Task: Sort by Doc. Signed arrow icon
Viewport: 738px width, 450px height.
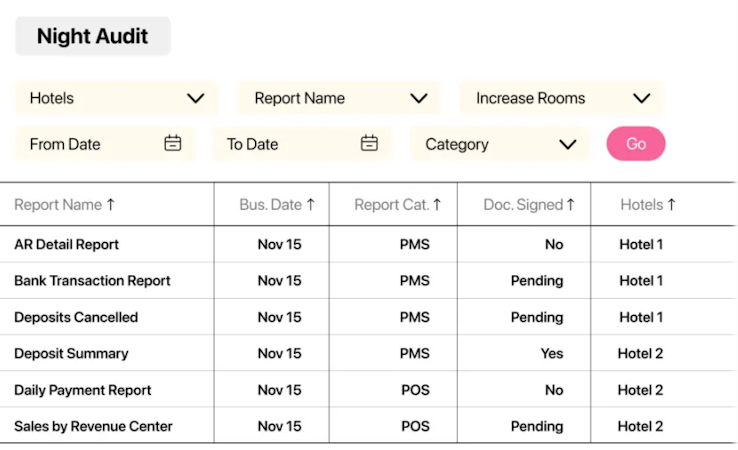Action: 570,205
